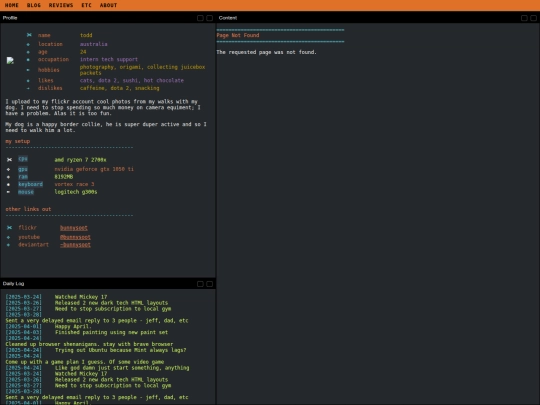
Task: Click the paragraph about the happy border collie
Action: pos(106,127)
